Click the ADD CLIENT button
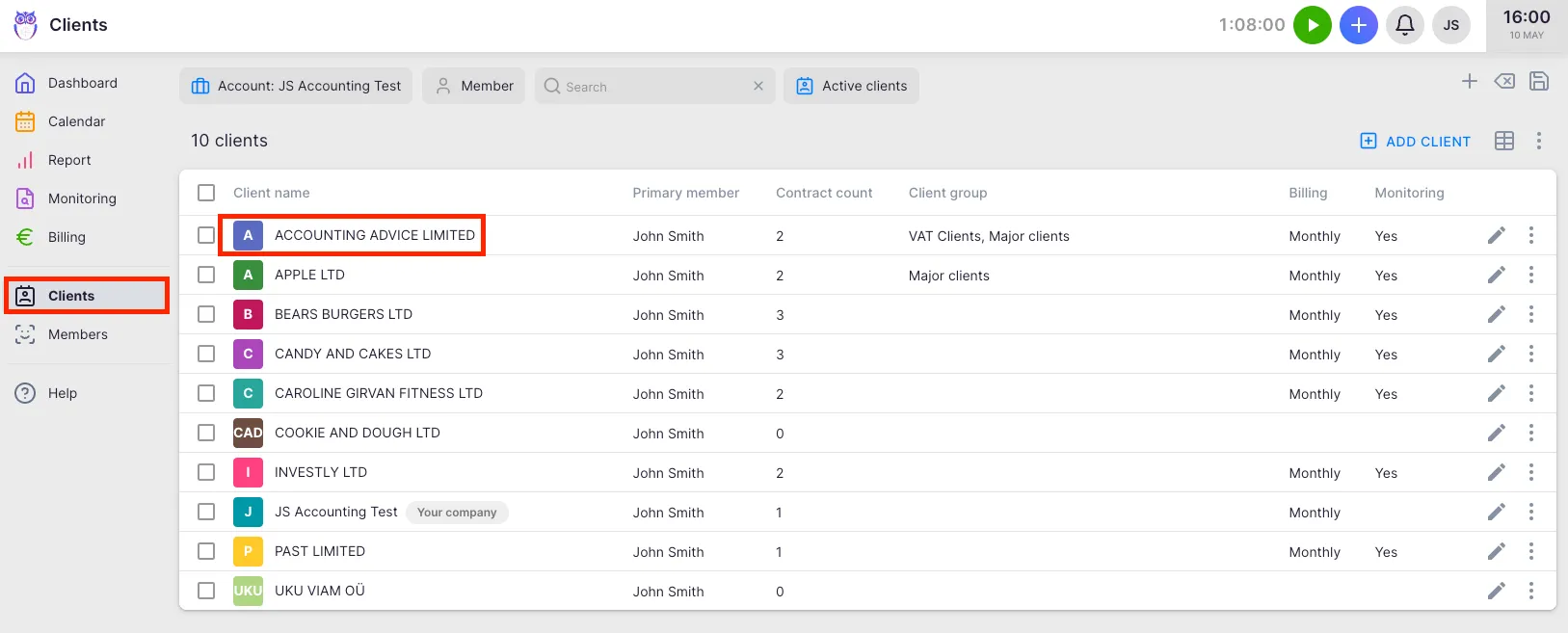 [1415, 141]
